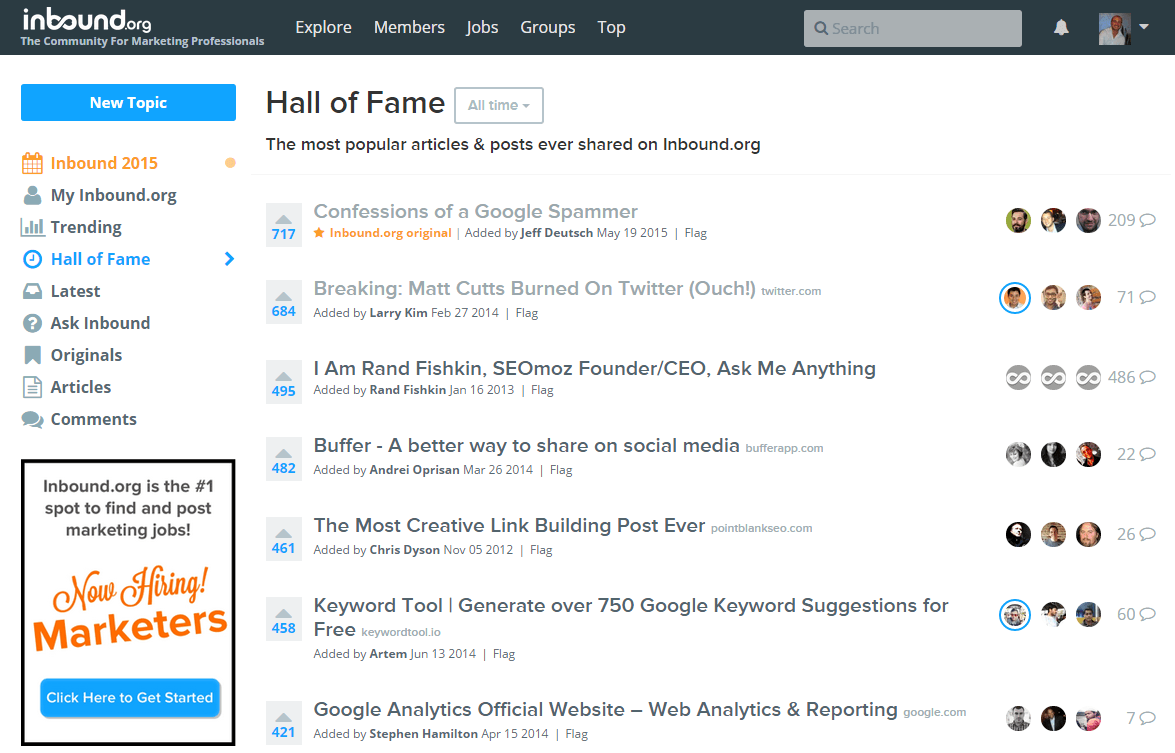1175x753 pixels.
Task: Open Stephen Hamilton's author profile link
Action: tap(423, 734)
